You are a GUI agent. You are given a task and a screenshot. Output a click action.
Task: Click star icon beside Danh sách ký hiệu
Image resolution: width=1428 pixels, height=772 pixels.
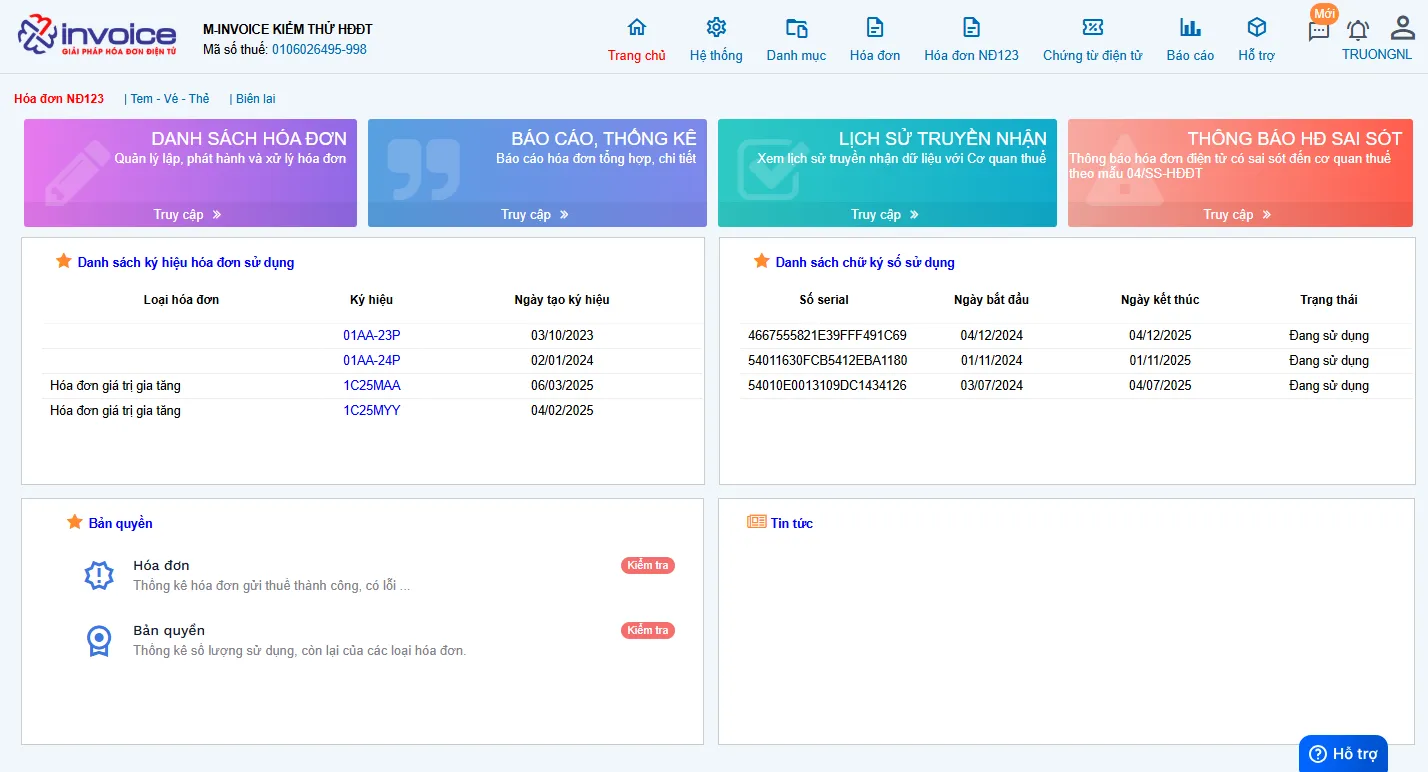click(x=64, y=261)
